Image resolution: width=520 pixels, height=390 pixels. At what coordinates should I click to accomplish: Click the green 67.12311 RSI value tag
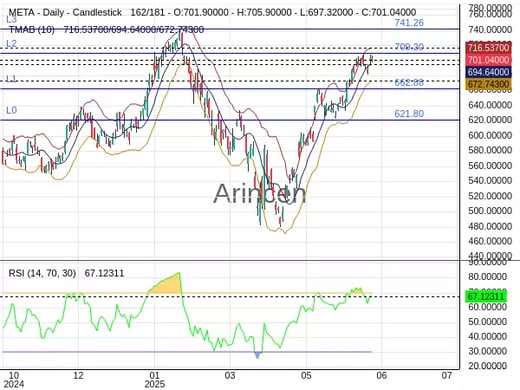[x=486, y=296]
